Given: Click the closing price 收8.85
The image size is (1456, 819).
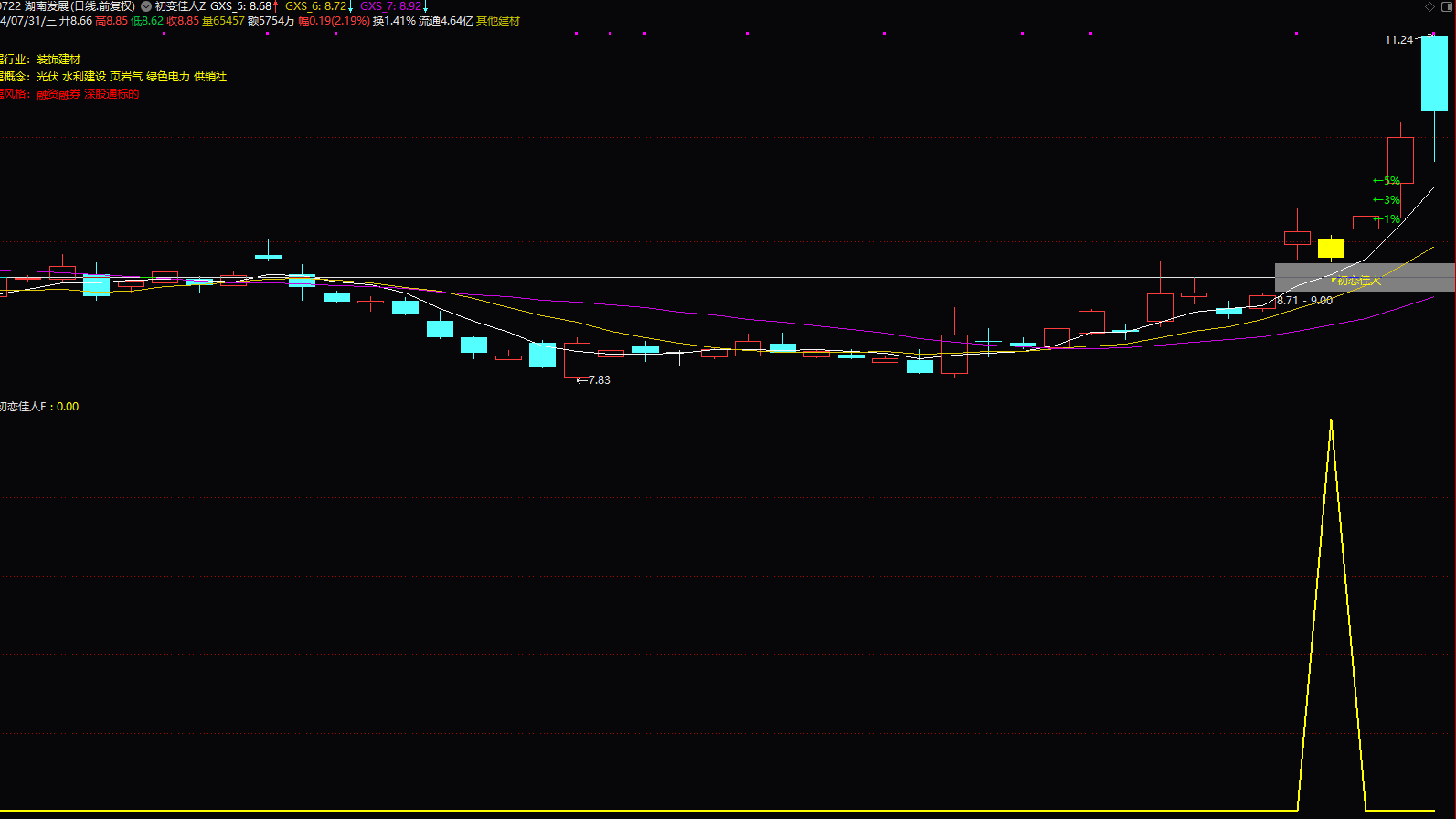Looking at the screenshot, I should [x=183, y=21].
